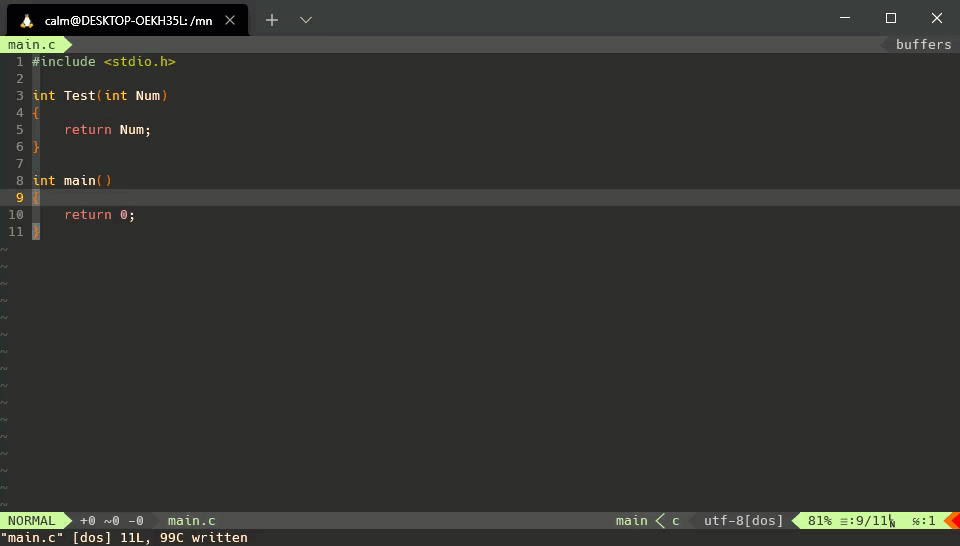Select the main.c buffer tab in Vim tabline
This screenshot has width=960, height=546.
[32, 45]
